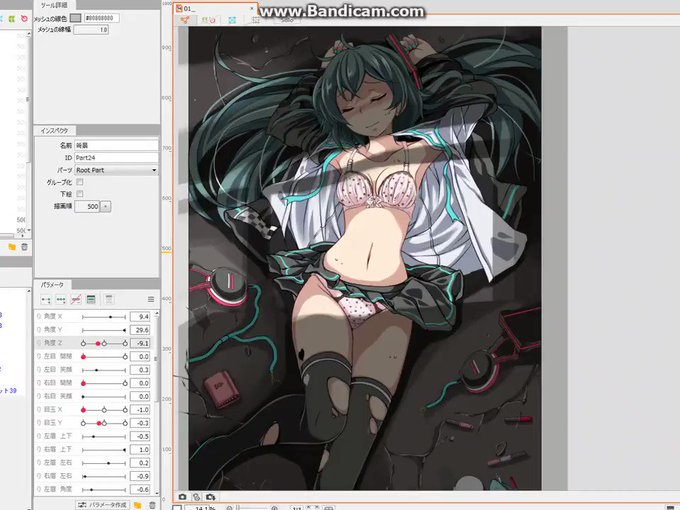Click the green and red icon in the canvas toolbar
The image size is (680, 510).
(x=209, y=20)
